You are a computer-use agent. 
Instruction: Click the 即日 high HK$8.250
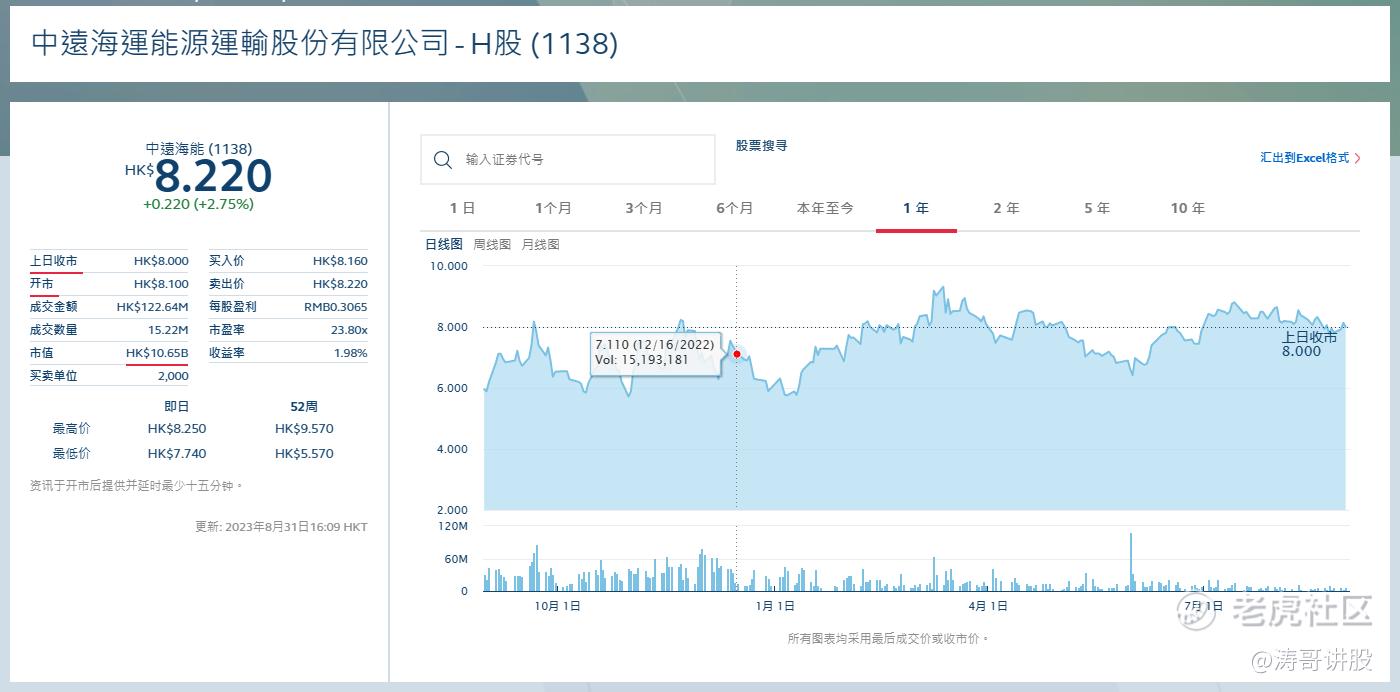(x=177, y=429)
